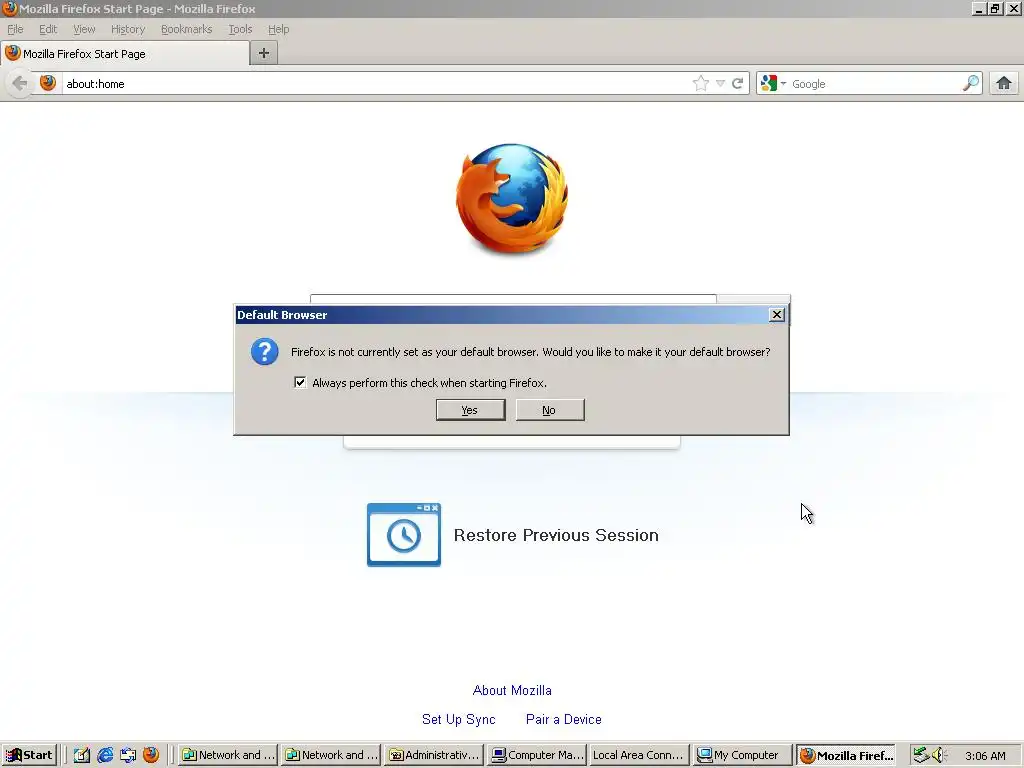Click the Restore Previous Session clock icon
Image resolution: width=1024 pixels, height=768 pixels.
click(x=404, y=535)
